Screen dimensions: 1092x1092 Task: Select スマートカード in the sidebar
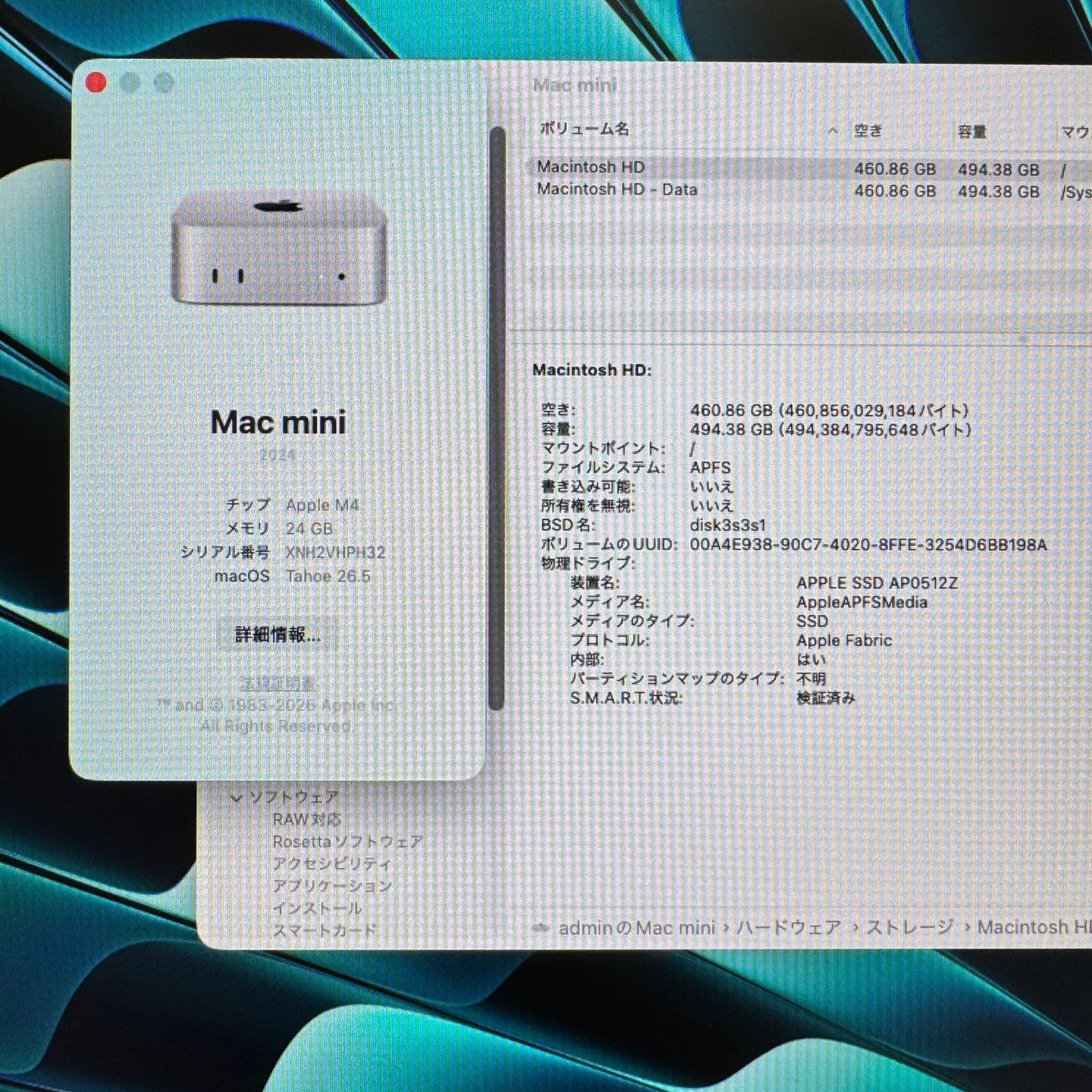click(324, 930)
